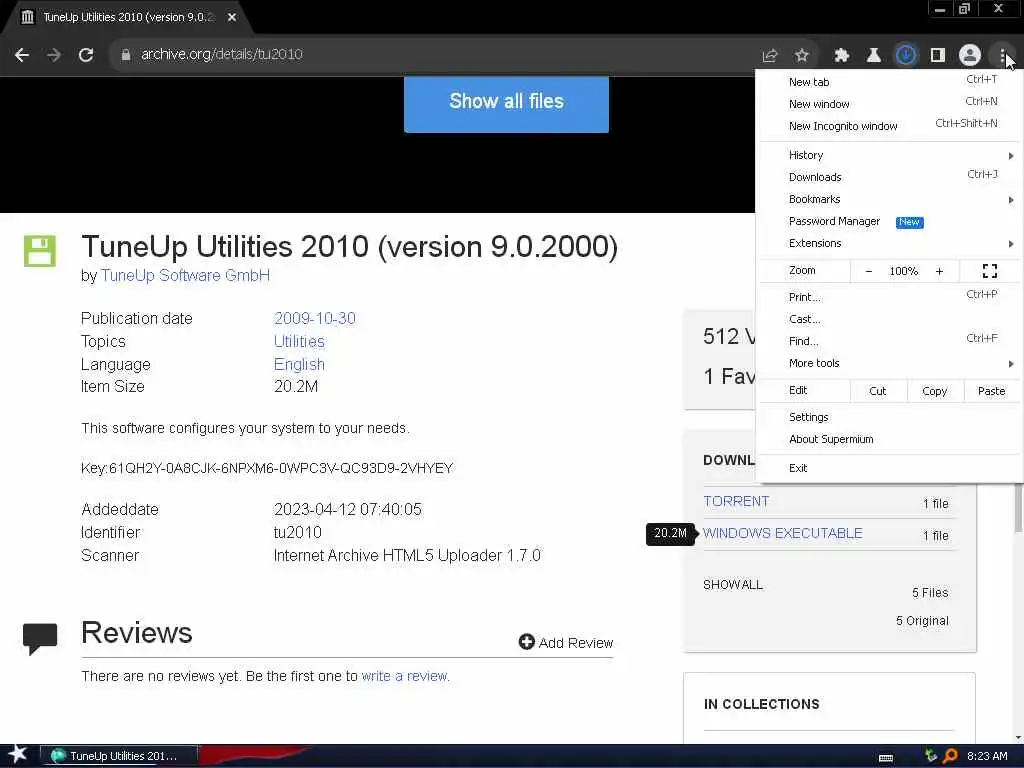Open Downloads from the menu
The height and width of the screenshot is (768, 1024).
tap(890, 177)
